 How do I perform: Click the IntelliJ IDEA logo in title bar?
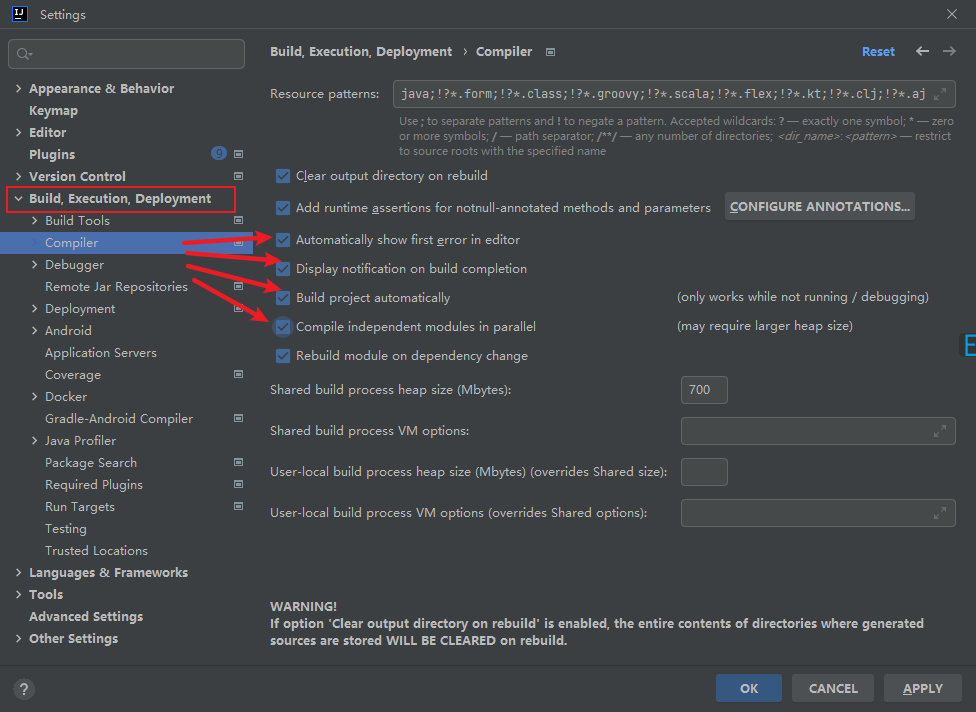[x=19, y=14]
